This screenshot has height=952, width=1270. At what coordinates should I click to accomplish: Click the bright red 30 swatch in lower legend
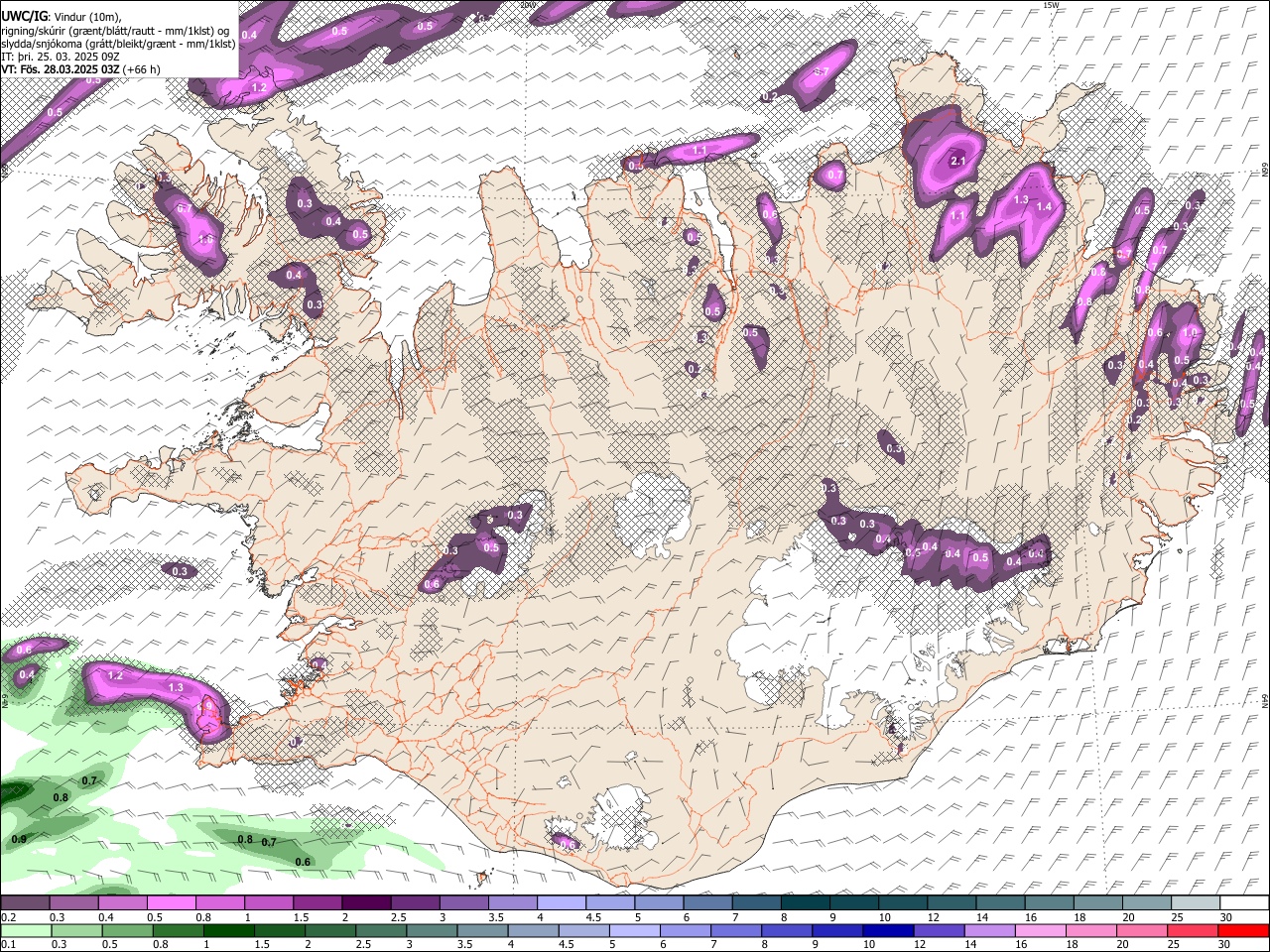(x=1244, y=930)
